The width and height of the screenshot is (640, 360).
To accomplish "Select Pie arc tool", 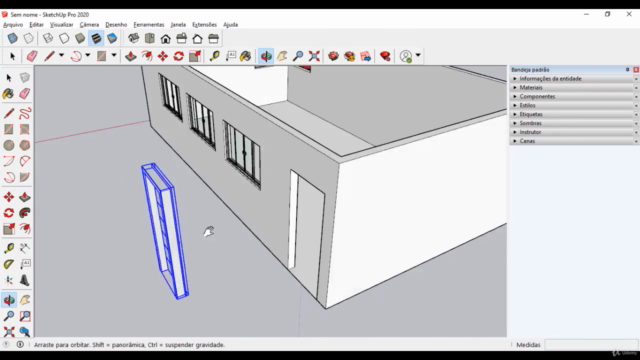I will pos(24,177).
